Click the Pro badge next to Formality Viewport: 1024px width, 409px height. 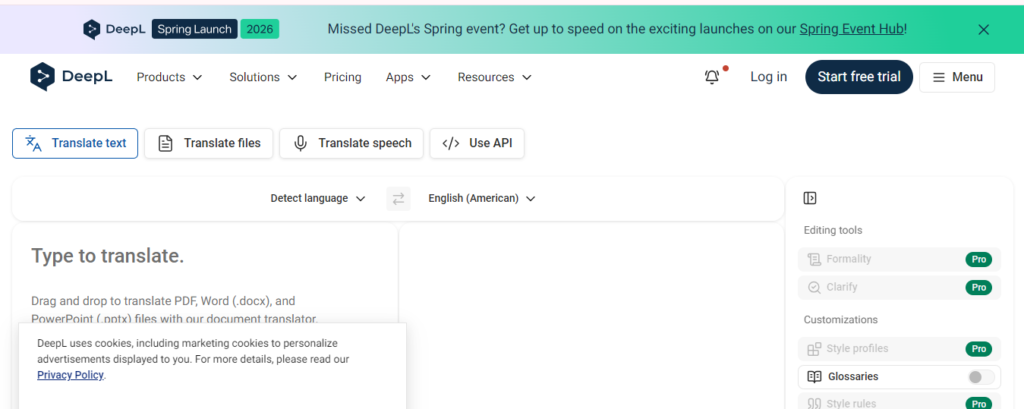(x=978, y=259)
